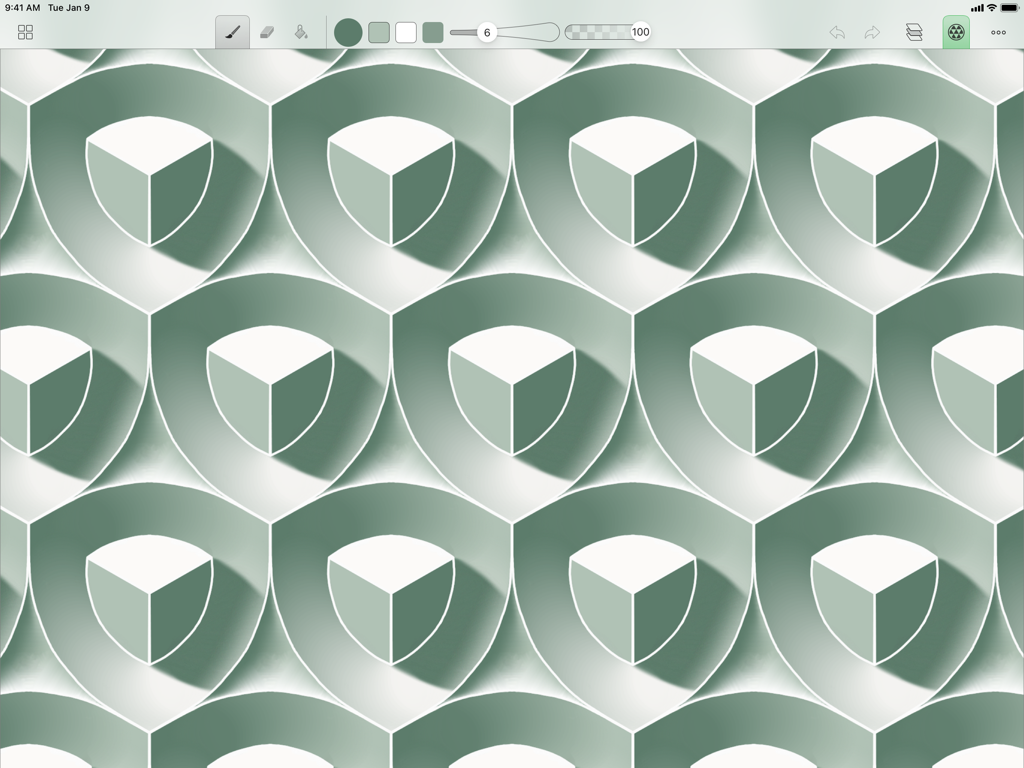The height and width of the screenshot is (768, 1024).
Task: Open the Layers panel
Action: pyautogui.click(x=914, y=32)
